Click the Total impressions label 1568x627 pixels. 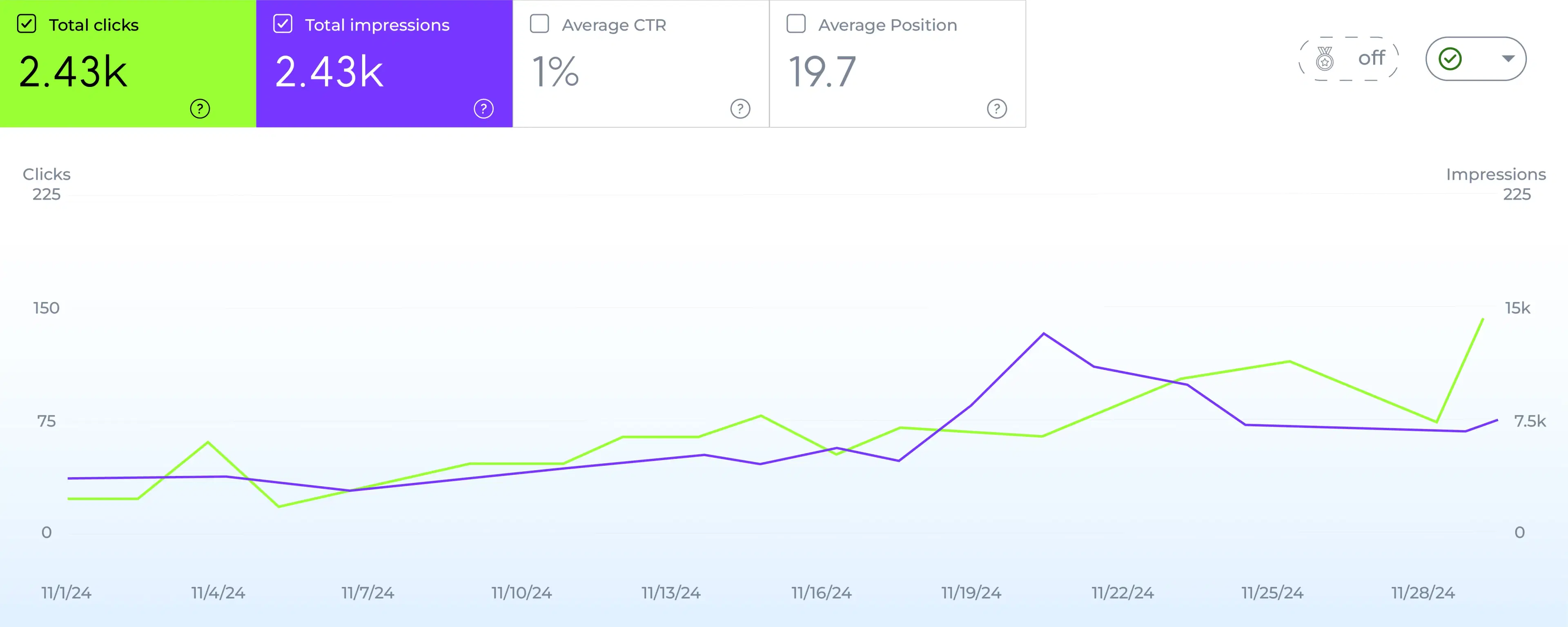tap(377, 25)
